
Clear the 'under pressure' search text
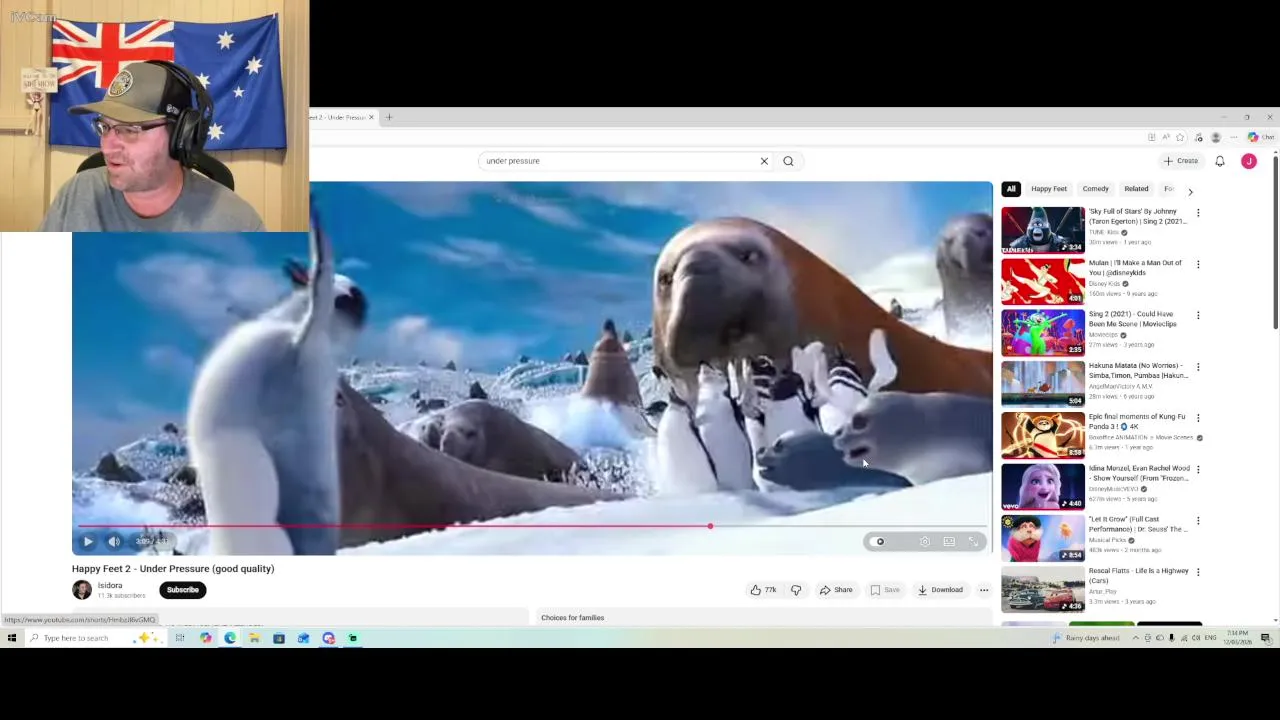pos(764,161)
